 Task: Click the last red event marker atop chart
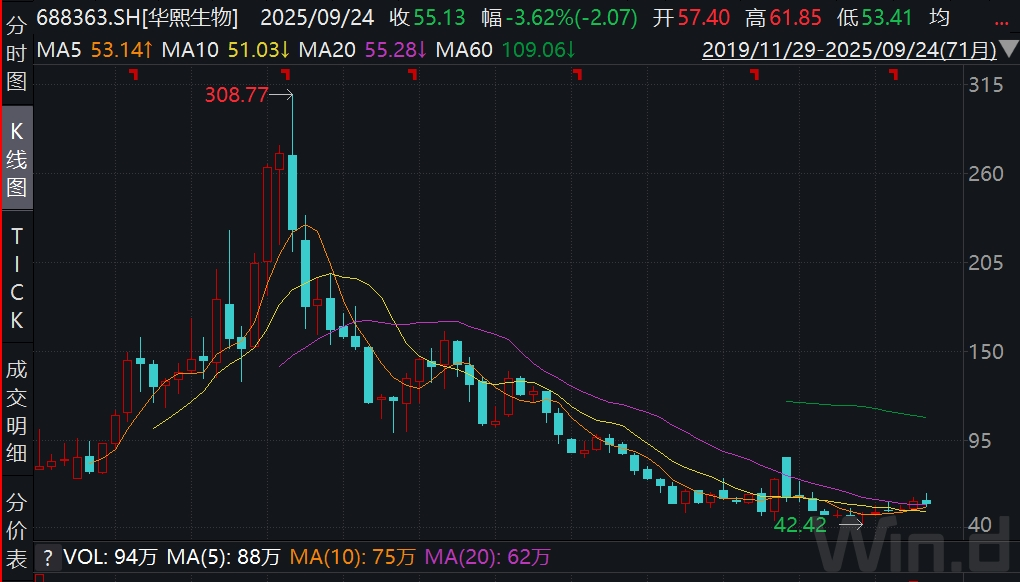click(x=894, y=75)
